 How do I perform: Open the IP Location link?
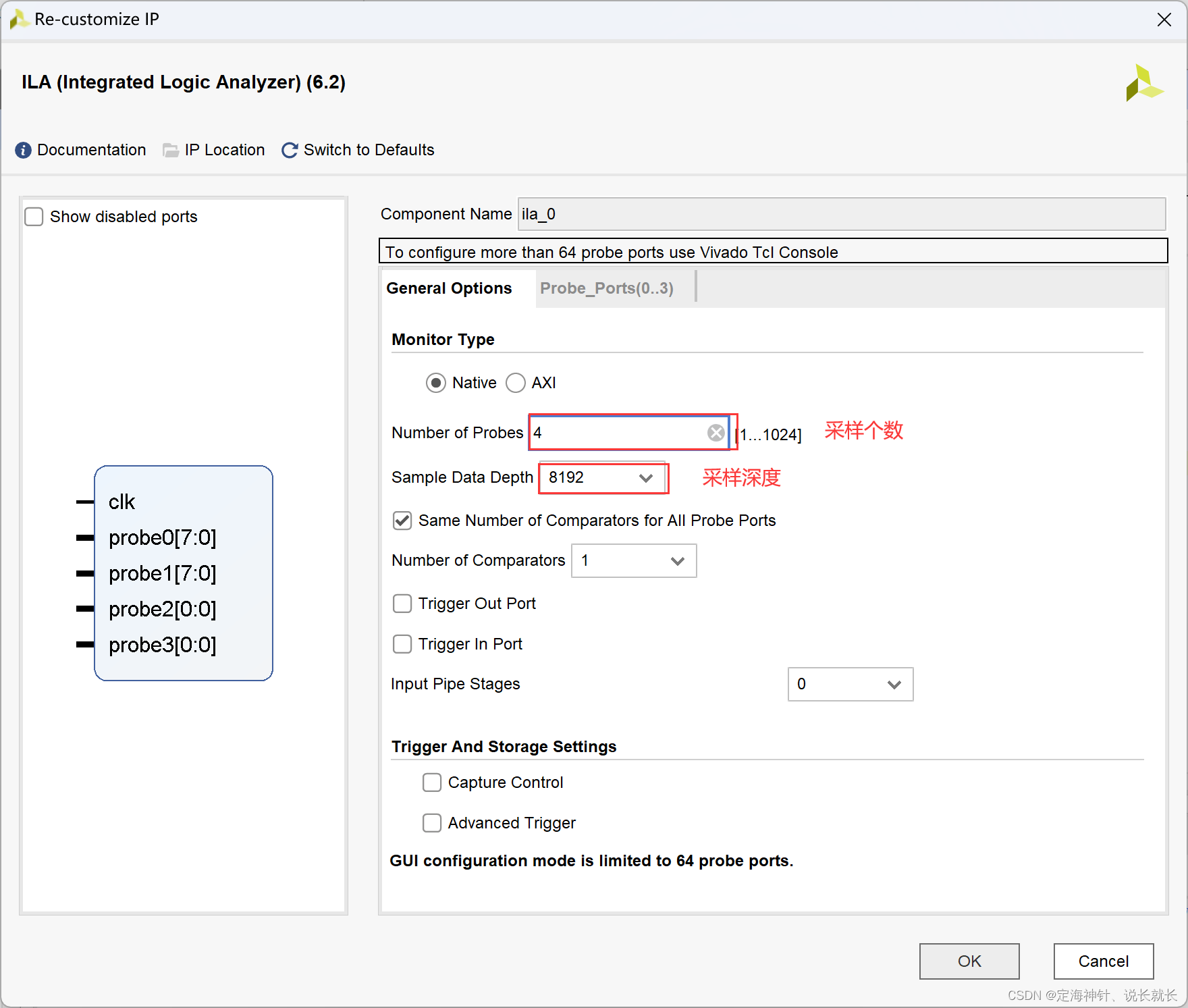[225, 150]
